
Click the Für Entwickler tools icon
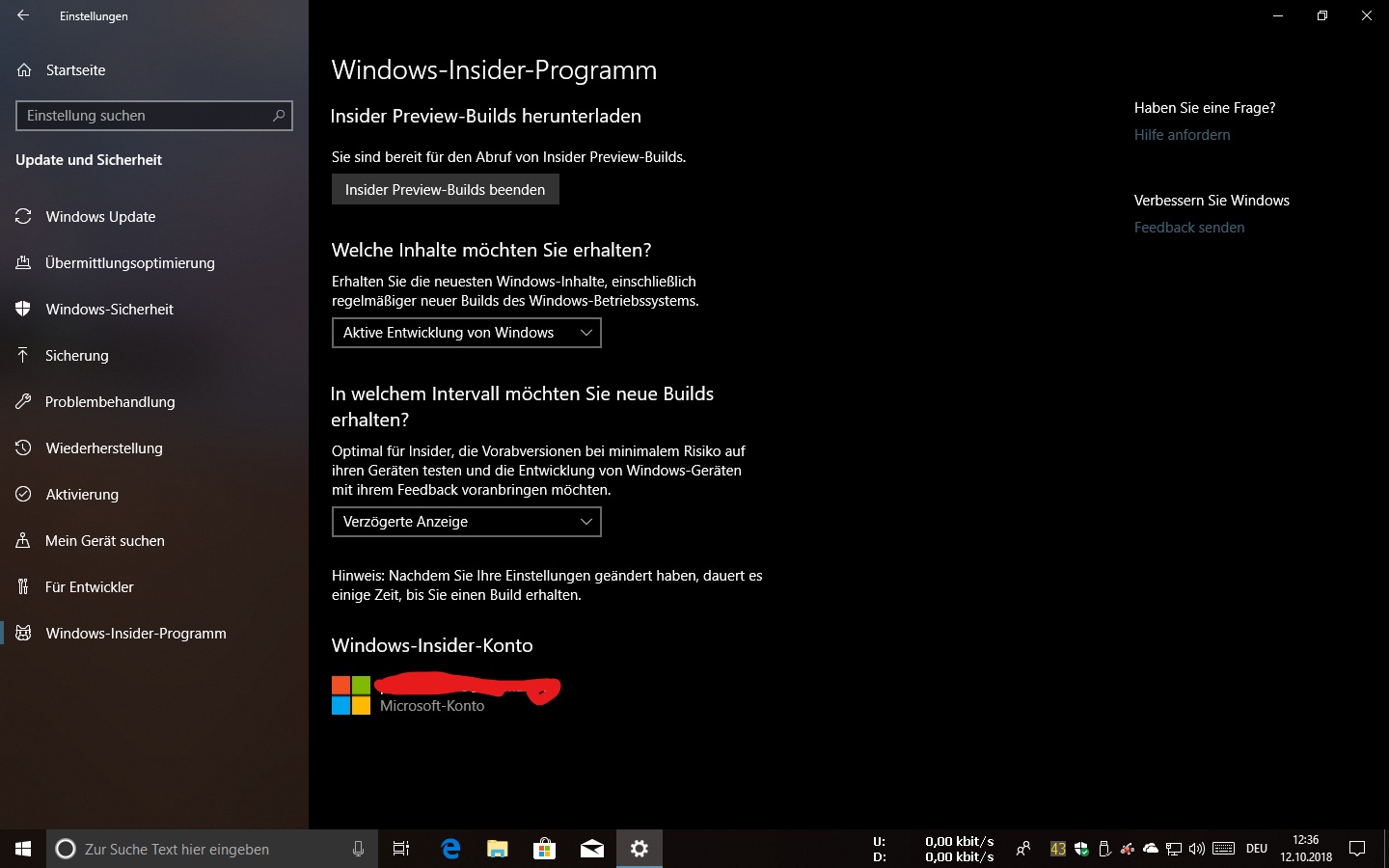coord(23,586)
